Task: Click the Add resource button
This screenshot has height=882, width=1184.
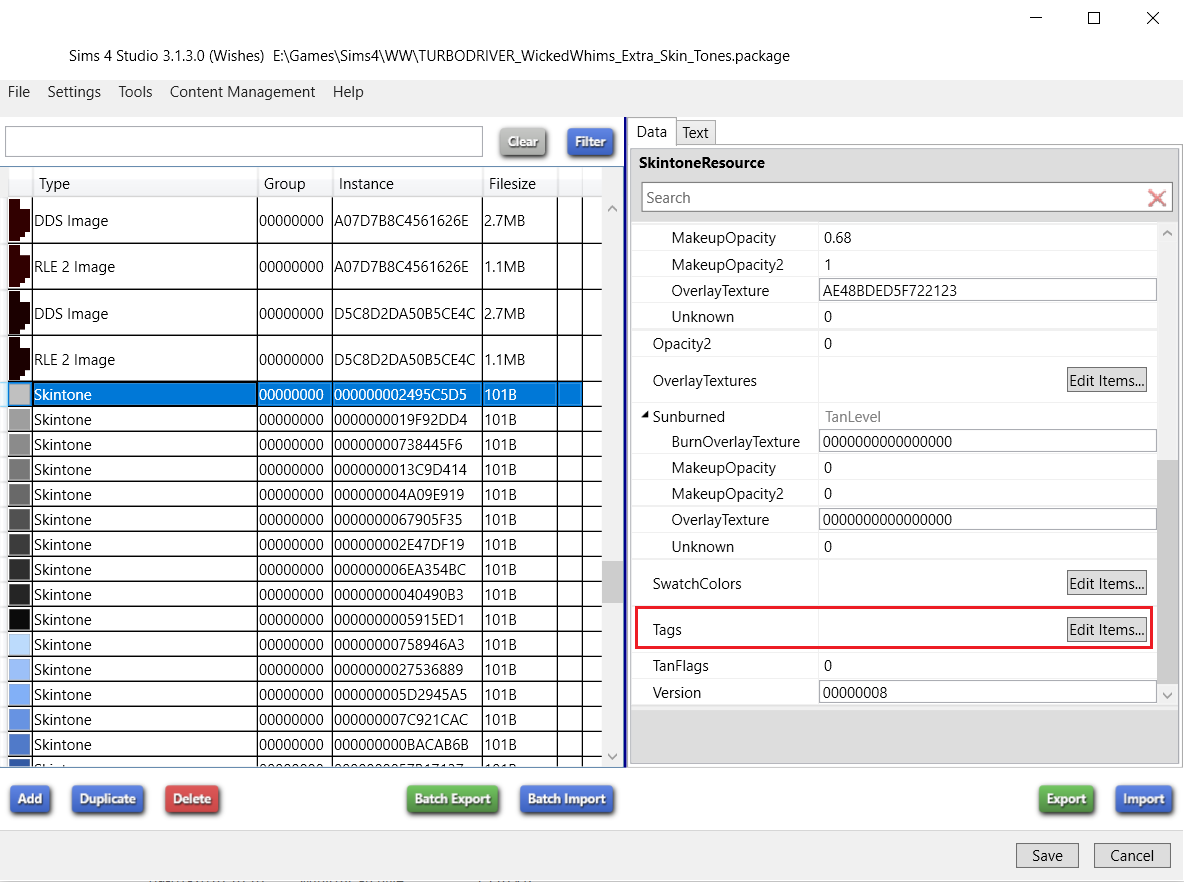Action: 30,799
